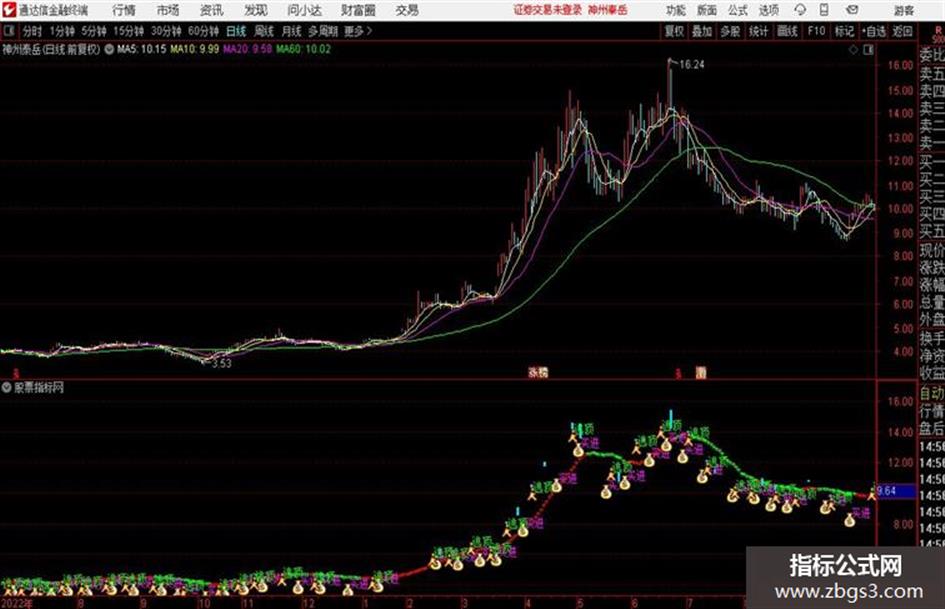Select the 周线 weekly period tab
Viewport: 945px width, 609px height.
(263, 31)
